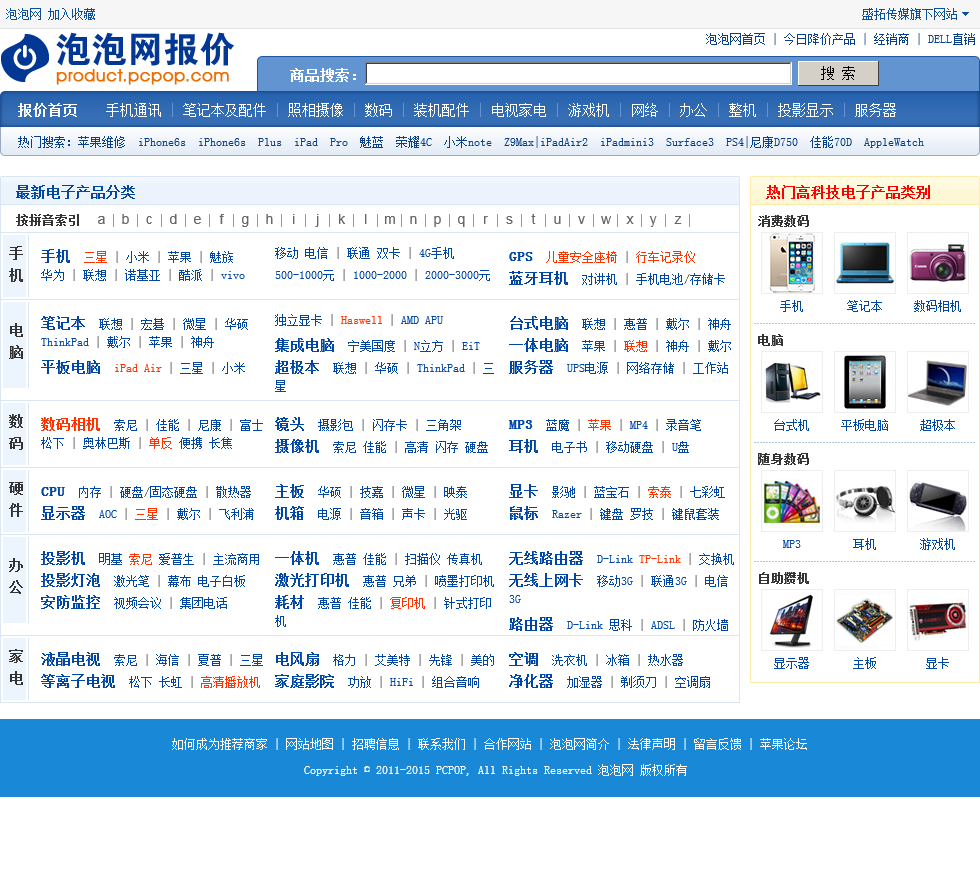The width and height of the screenshot is (980, 891).
Task: Open 净化器 category link
Action: click(531, 681)
